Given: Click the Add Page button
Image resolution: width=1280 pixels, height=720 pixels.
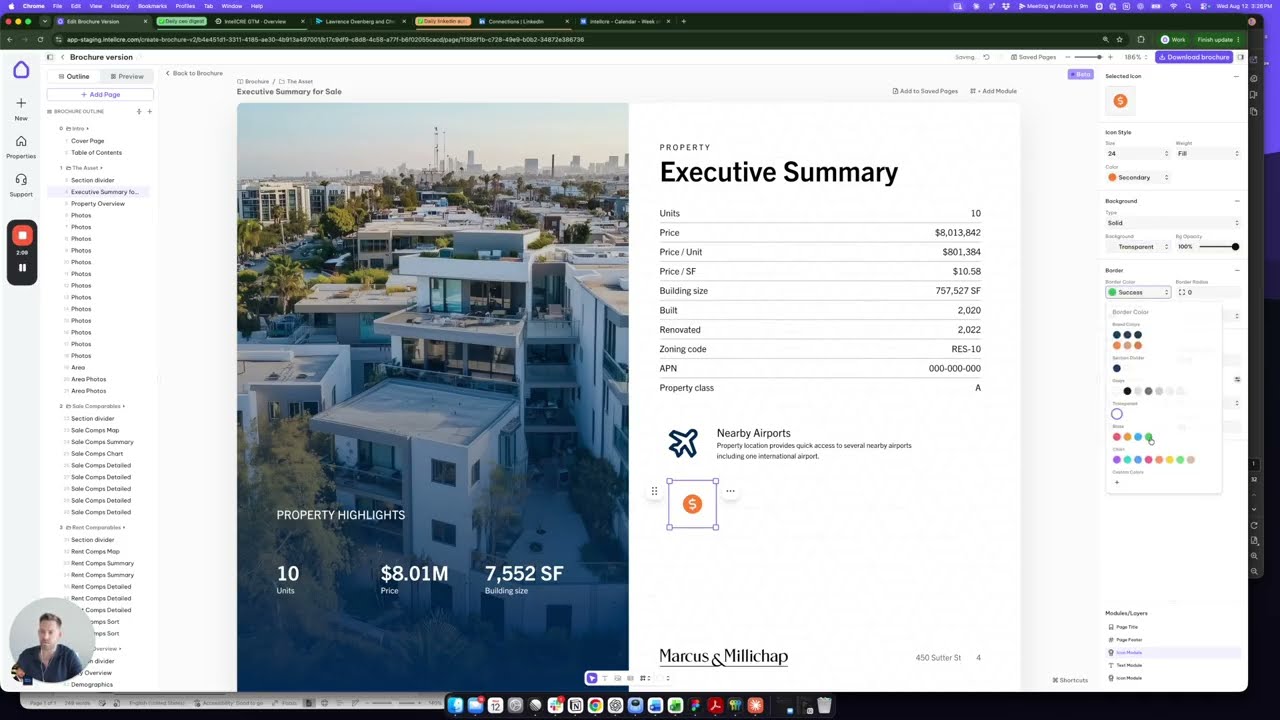Looking at the screenshot, I should tap(100, 94).
